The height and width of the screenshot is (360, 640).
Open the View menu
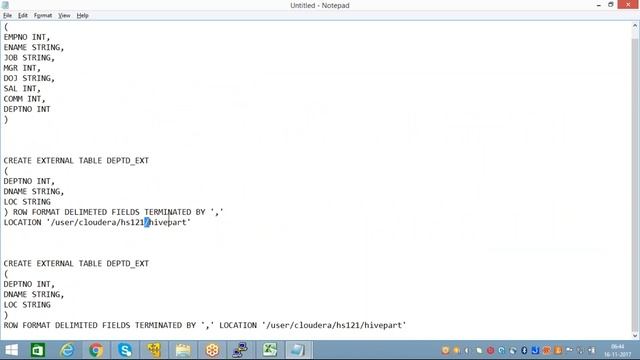click(x=64, y=16)
